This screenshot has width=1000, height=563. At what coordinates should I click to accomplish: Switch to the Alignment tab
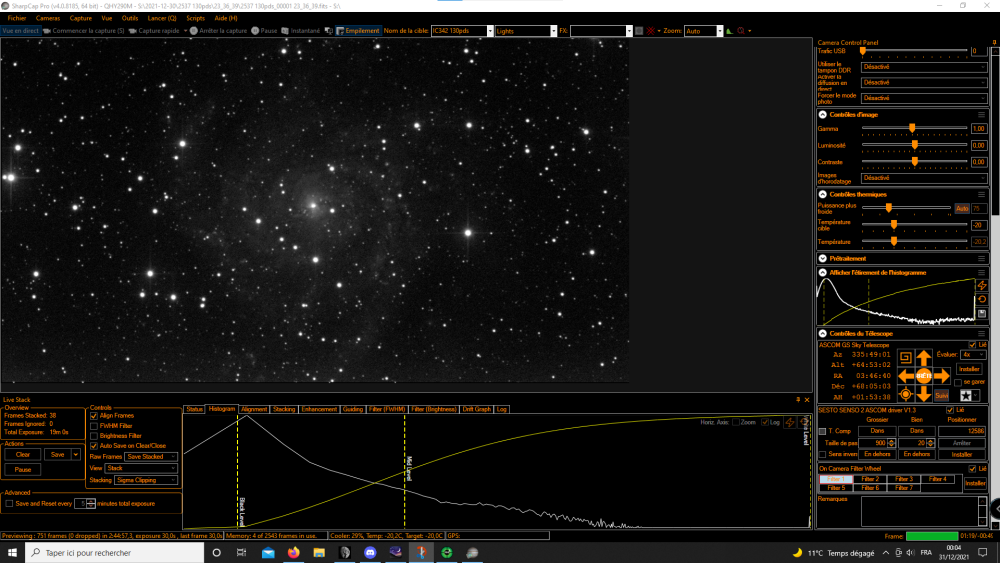pyautogui.click(x=254, y=409)
